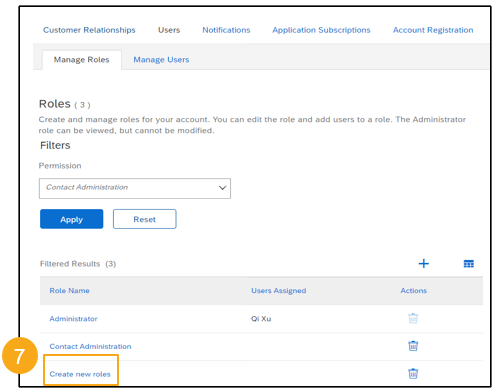
Task: Sort by Role Name column header
Action: click(69, 291)
